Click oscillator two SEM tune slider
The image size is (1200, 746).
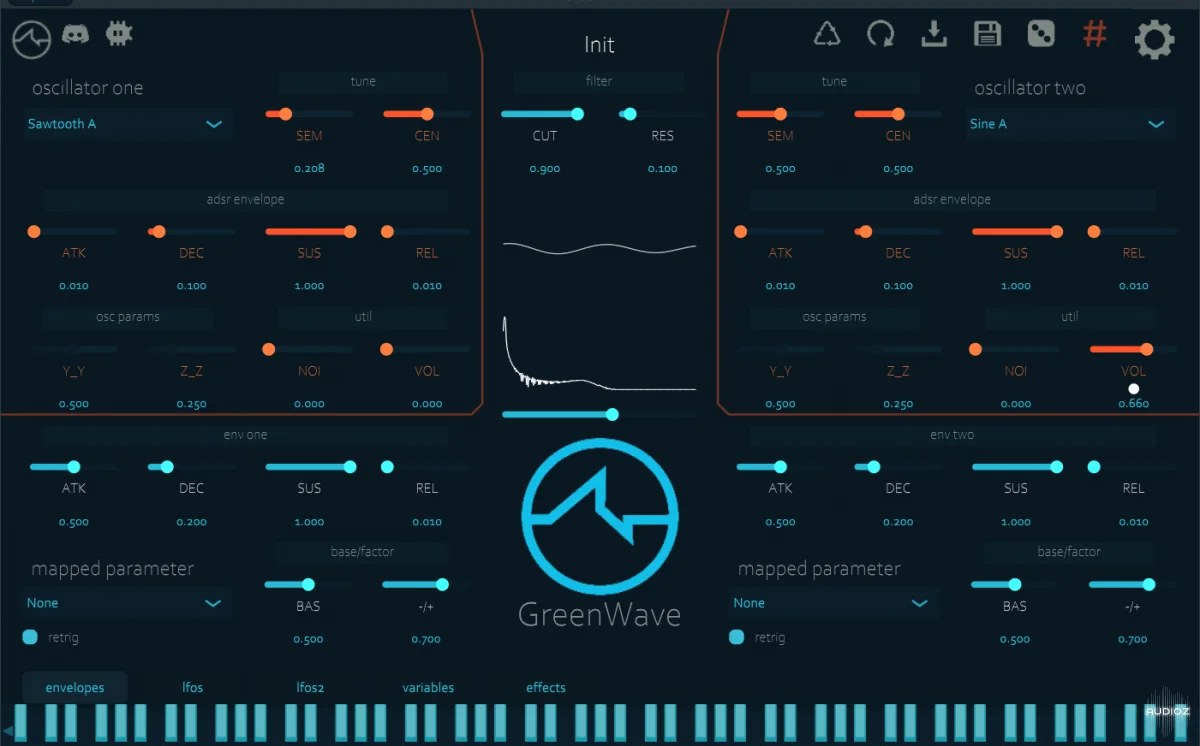pyautogui.click(x=780, y=114)
